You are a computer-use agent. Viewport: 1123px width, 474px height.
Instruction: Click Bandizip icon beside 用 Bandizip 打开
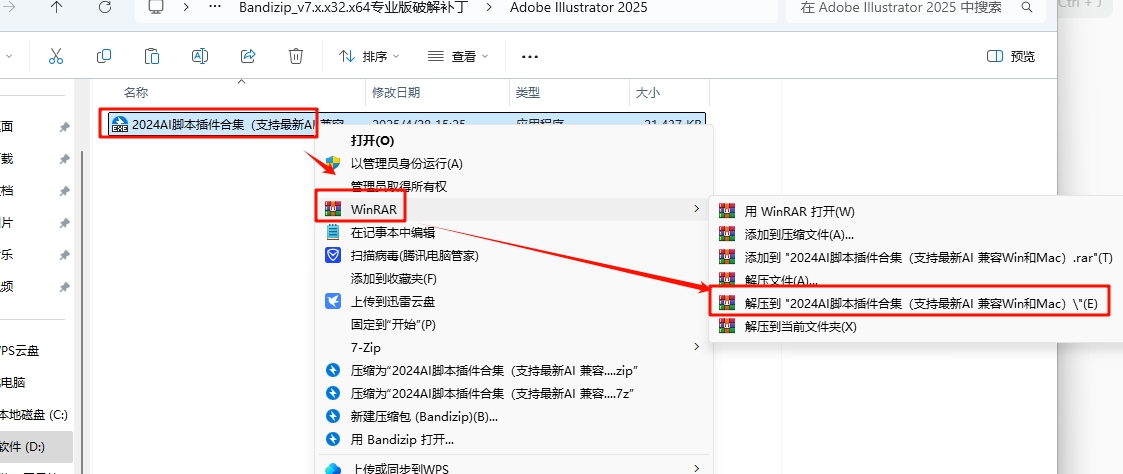(x=332, y=439)
